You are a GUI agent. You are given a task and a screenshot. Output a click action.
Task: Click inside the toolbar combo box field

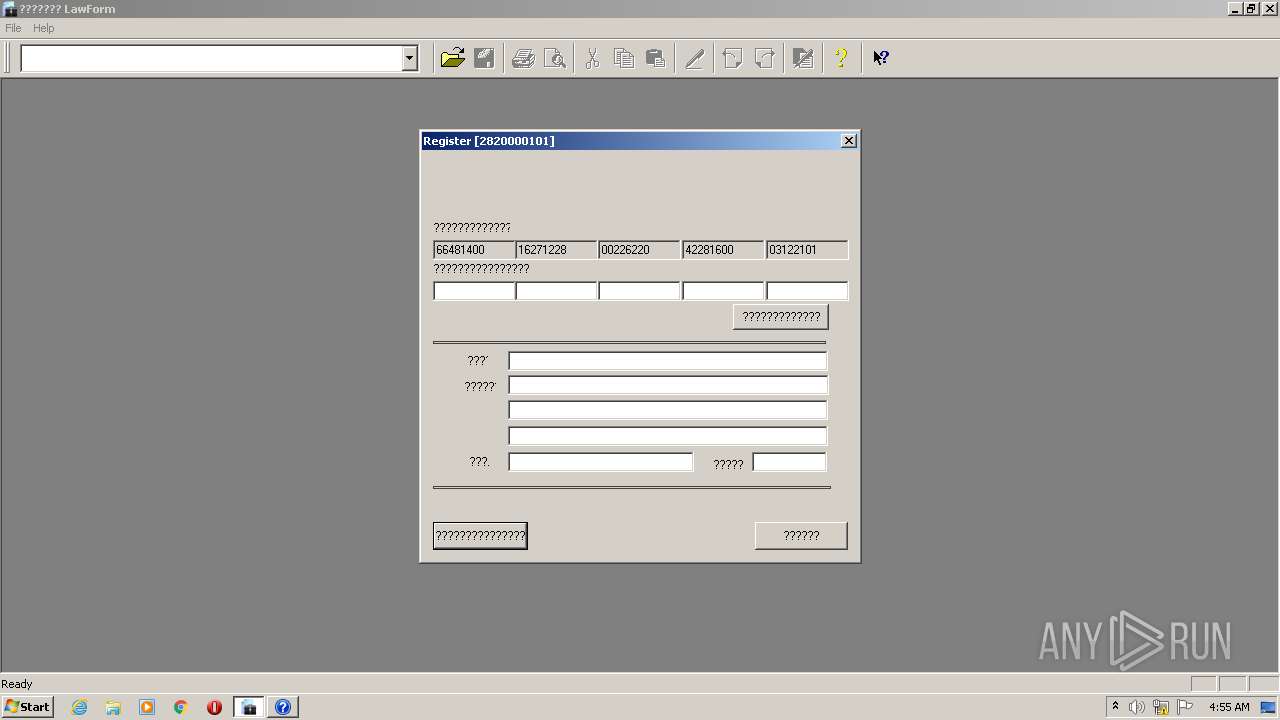[211, 58]
